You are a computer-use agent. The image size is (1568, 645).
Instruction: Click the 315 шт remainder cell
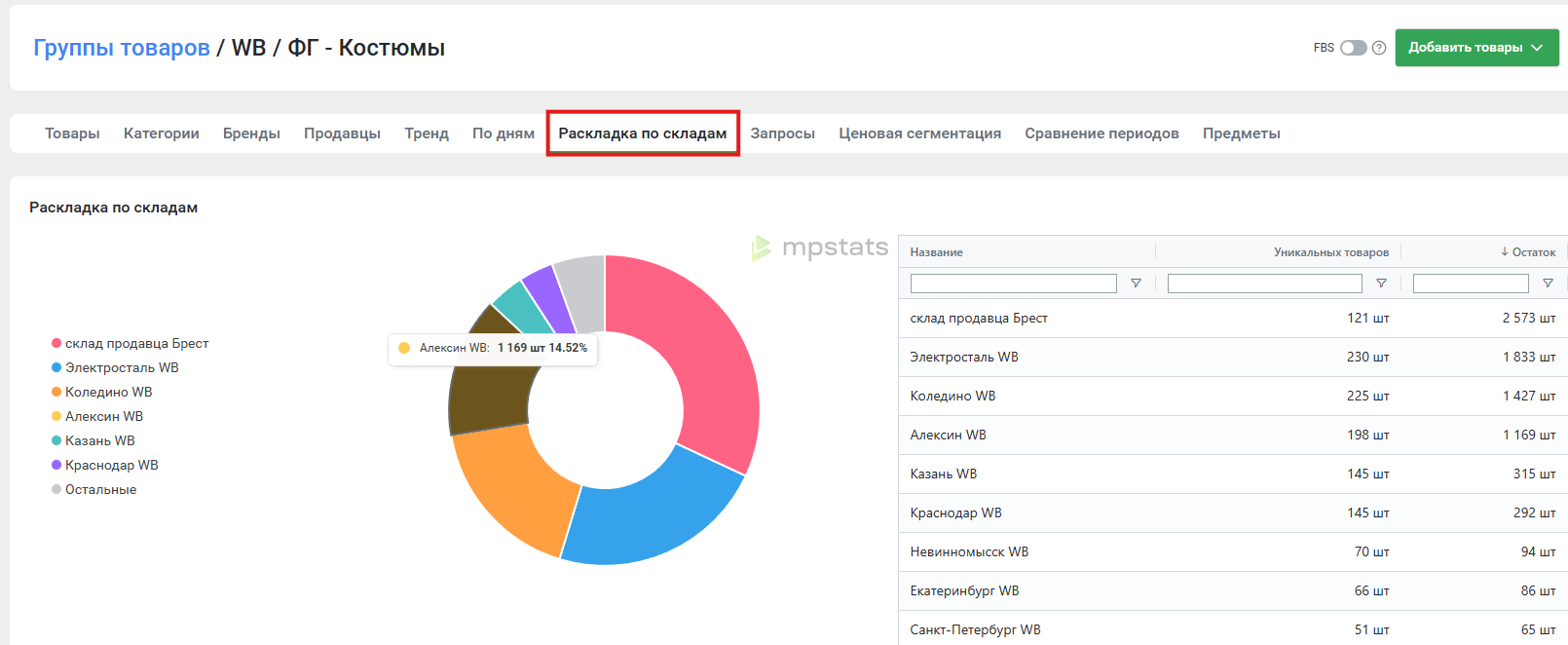click(1535, 474)
